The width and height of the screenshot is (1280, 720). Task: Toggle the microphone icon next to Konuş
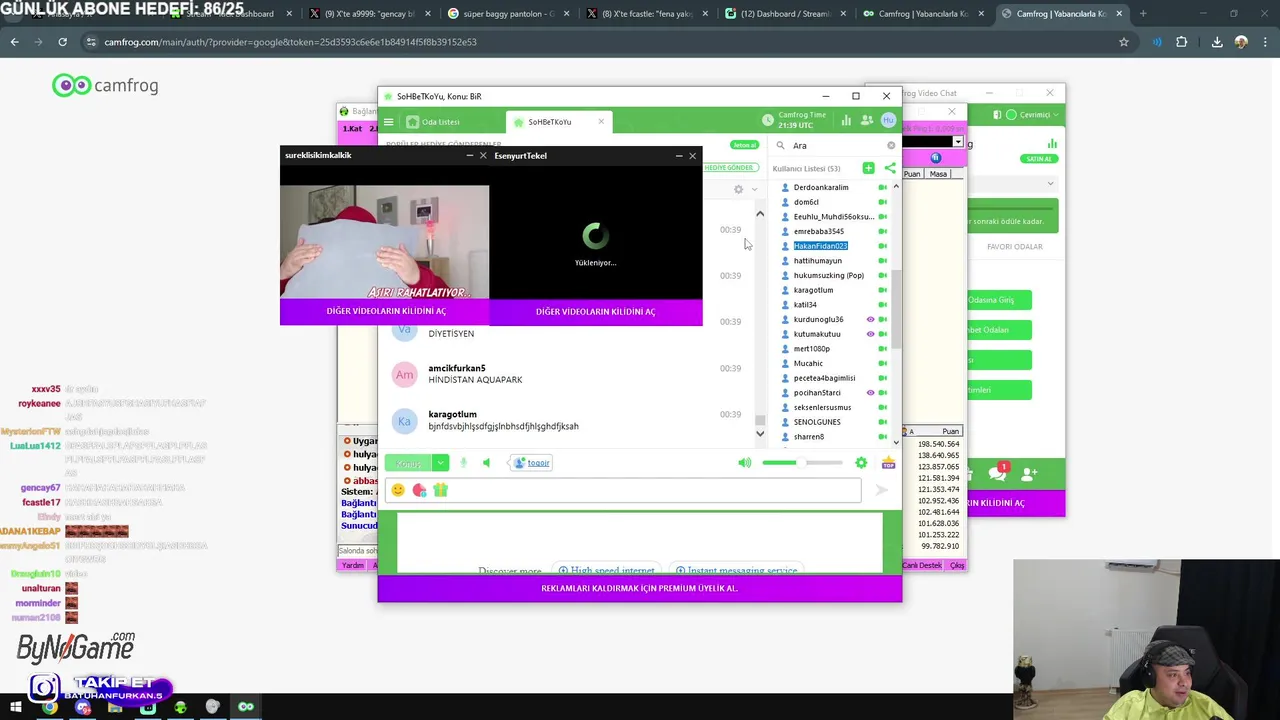tap(463, 463)
